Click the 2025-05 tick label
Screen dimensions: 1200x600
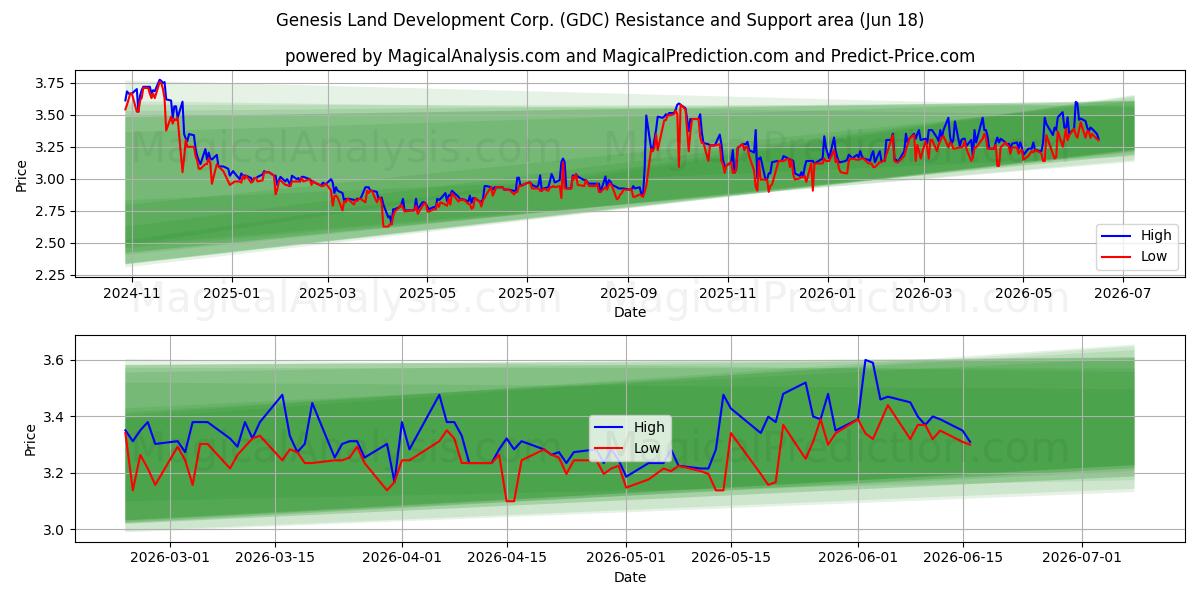tap(427, 293)
